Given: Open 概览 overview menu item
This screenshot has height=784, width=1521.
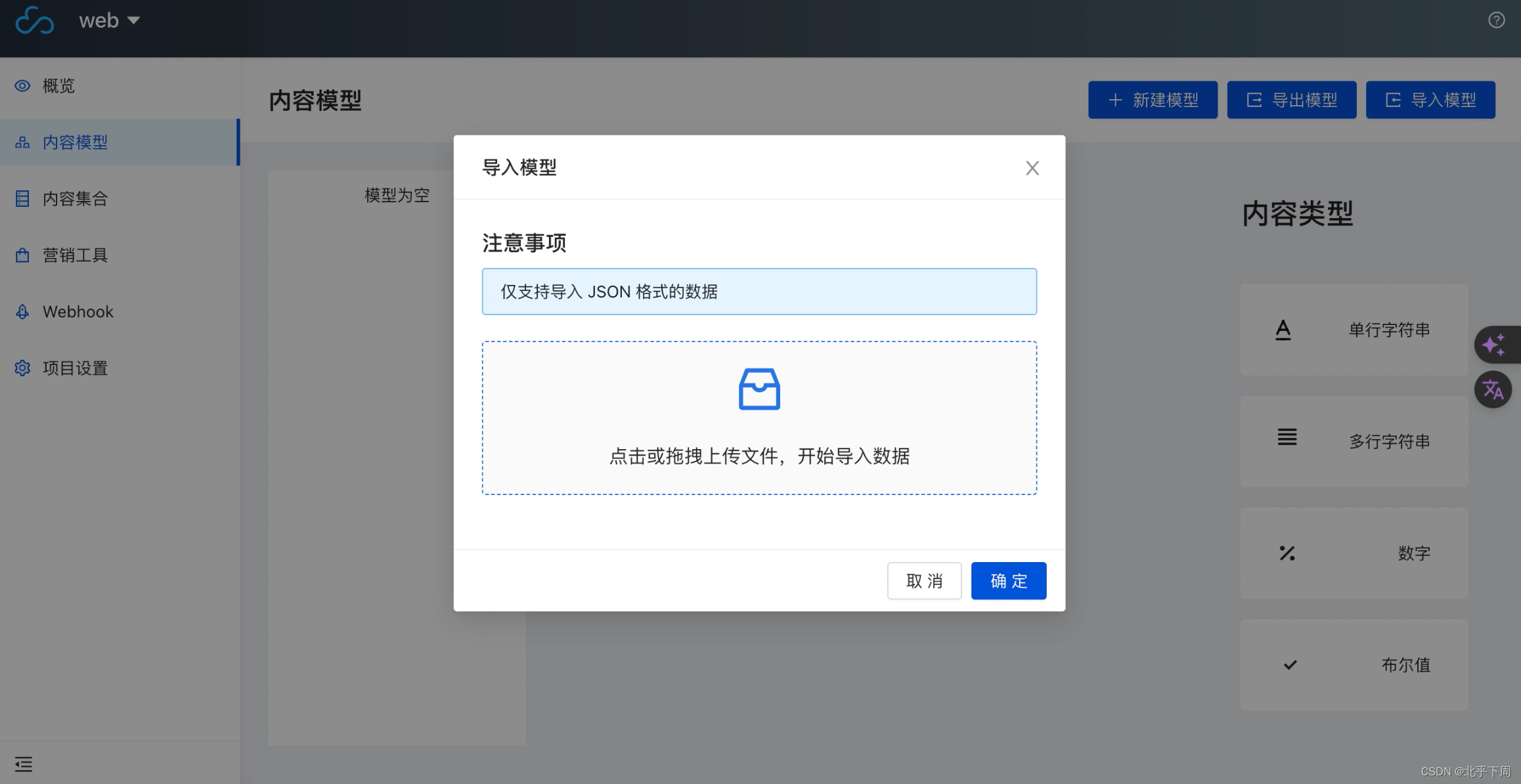Looking at the screenshot, I should [58, 86].
